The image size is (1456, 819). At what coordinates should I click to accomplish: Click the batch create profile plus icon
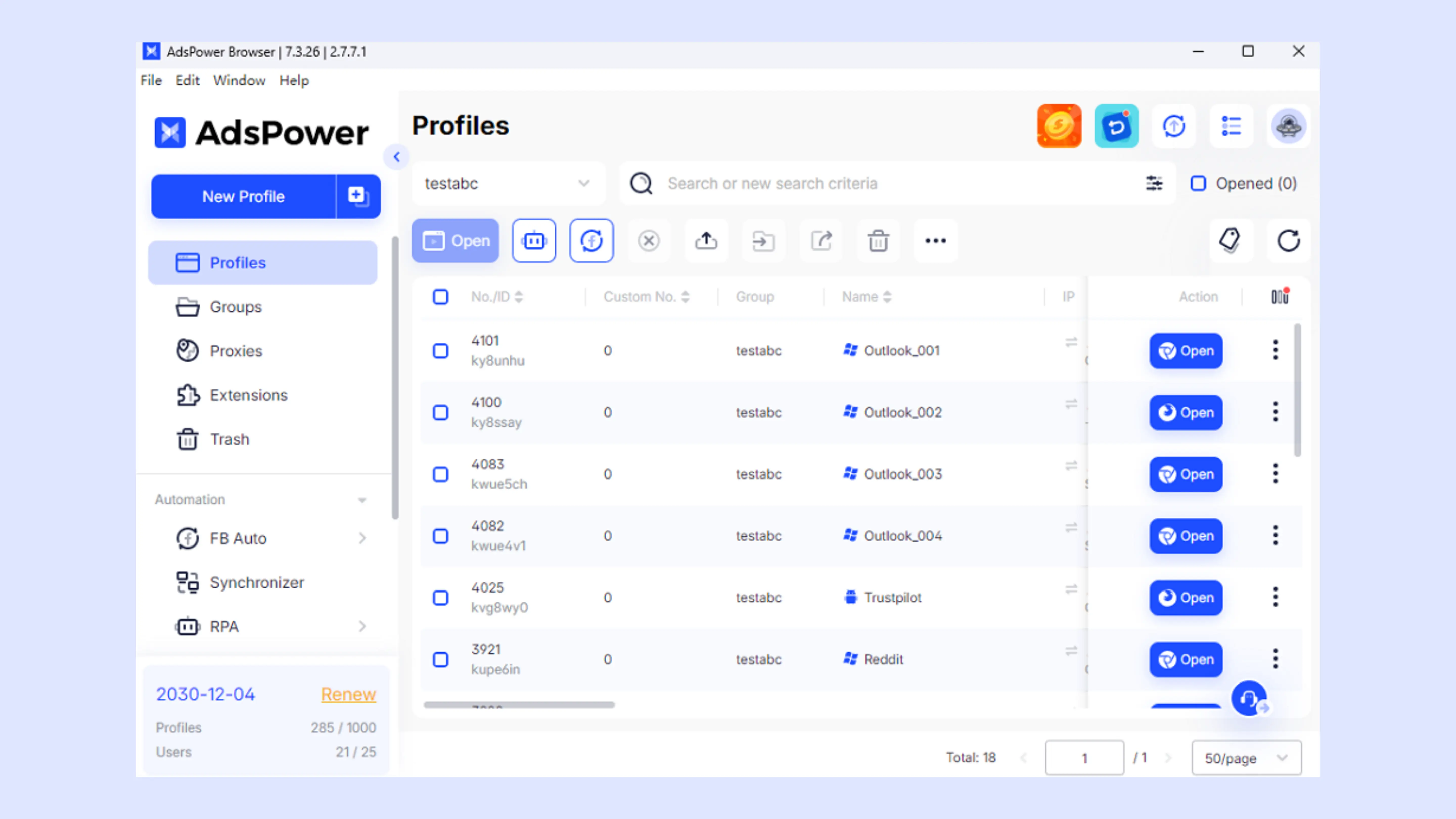tap(358, 196)
